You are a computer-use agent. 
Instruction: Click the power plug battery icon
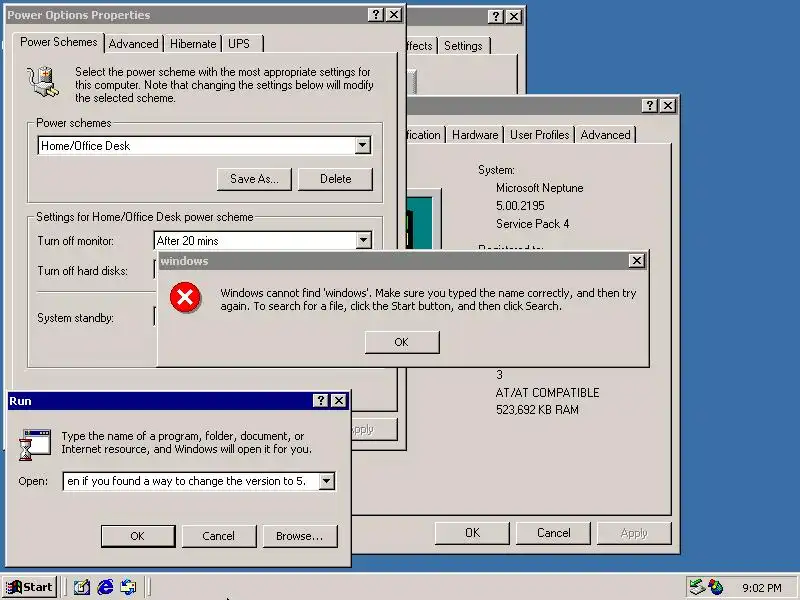click(43, 82)
